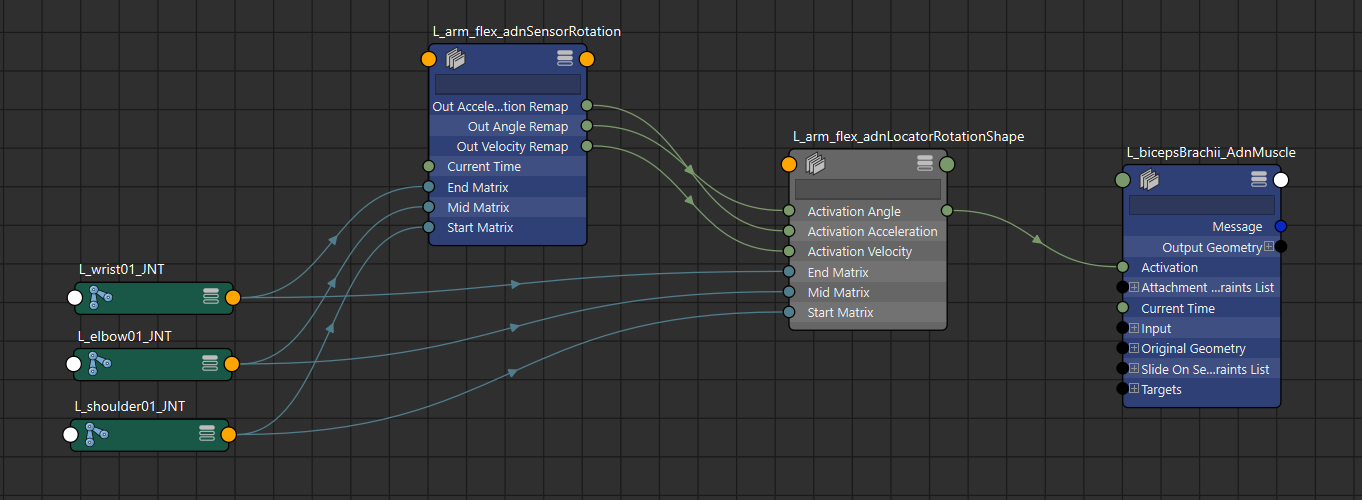Viewport: 1362px width, 500px height.
Task: Click the Activation input port on muscle node
Action: [x=1123, y=267]
